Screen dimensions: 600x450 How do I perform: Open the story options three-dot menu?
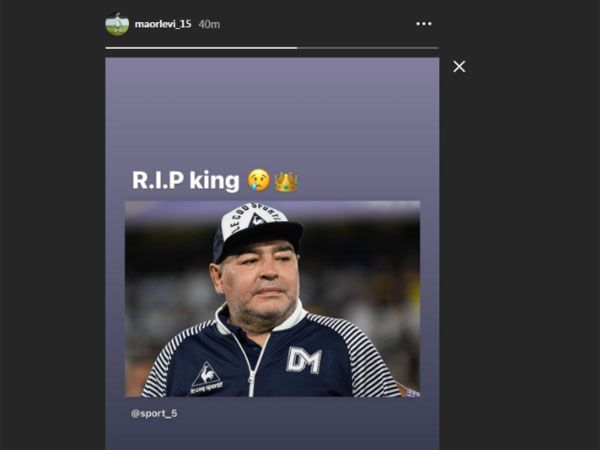tap(424, 24)
